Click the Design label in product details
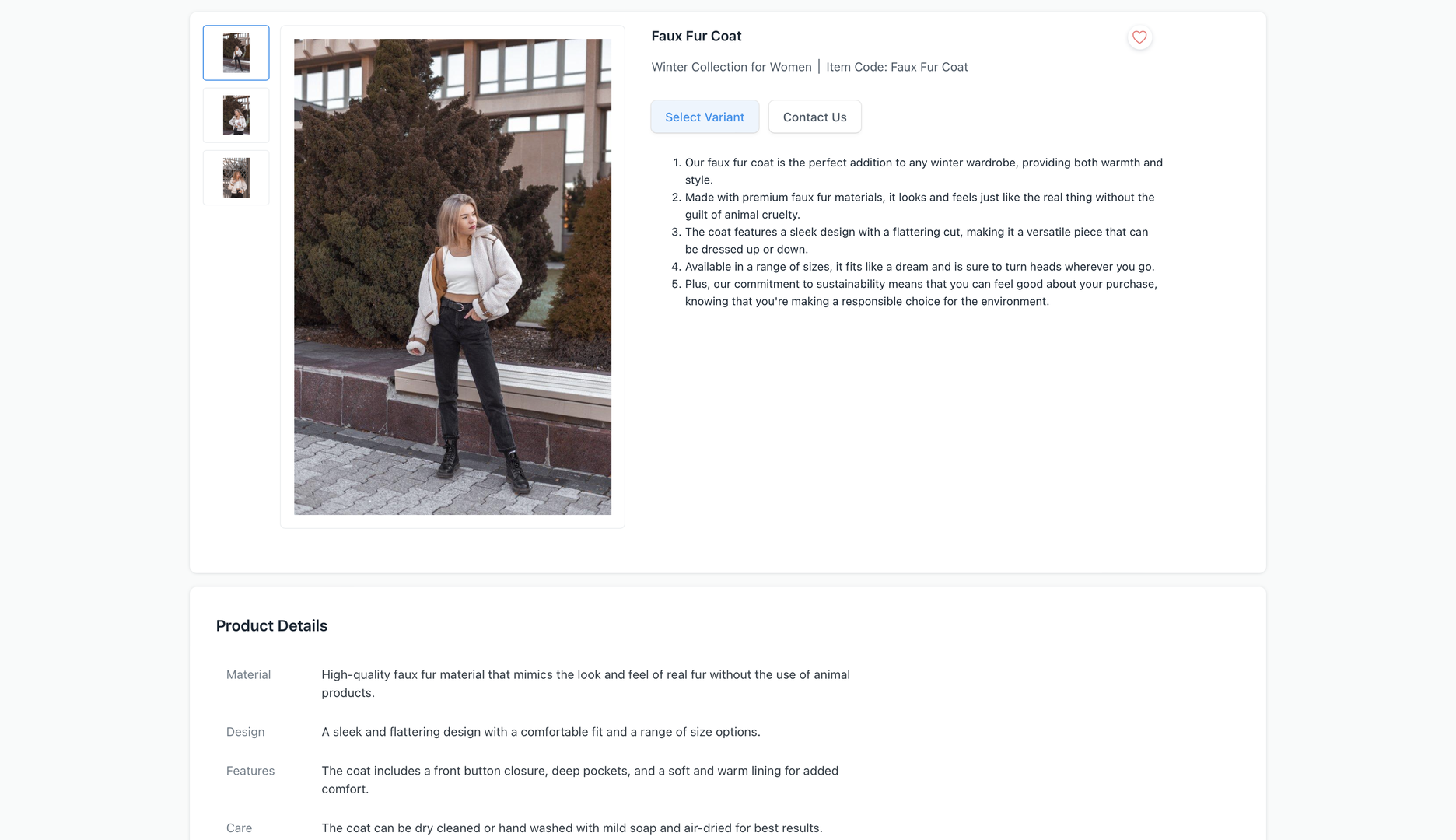This screenshot has width=1456, height=840. [x=245, y=733]
